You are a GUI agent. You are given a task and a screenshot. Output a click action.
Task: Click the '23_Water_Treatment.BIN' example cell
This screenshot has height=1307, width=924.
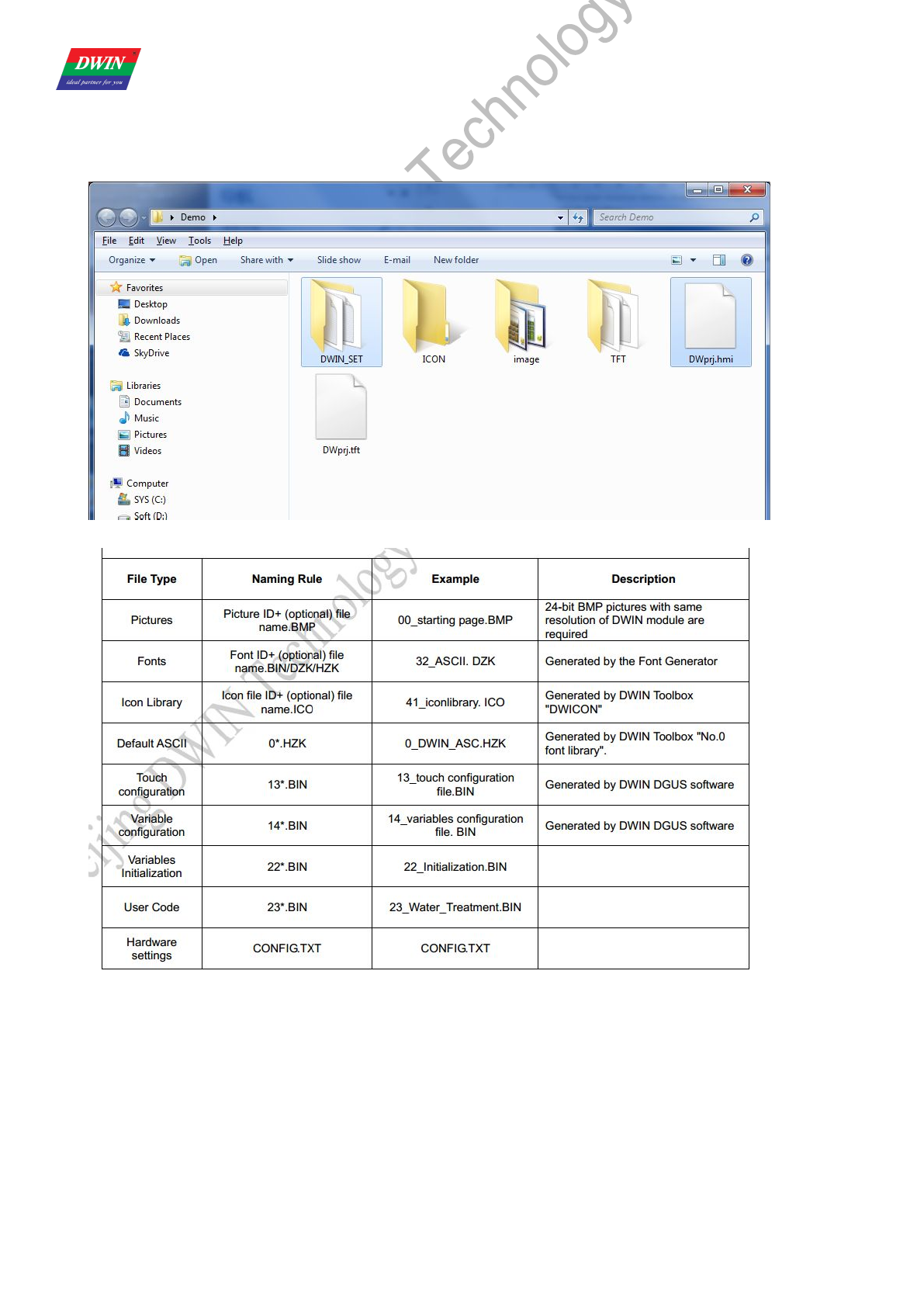(x=455, y=907)
